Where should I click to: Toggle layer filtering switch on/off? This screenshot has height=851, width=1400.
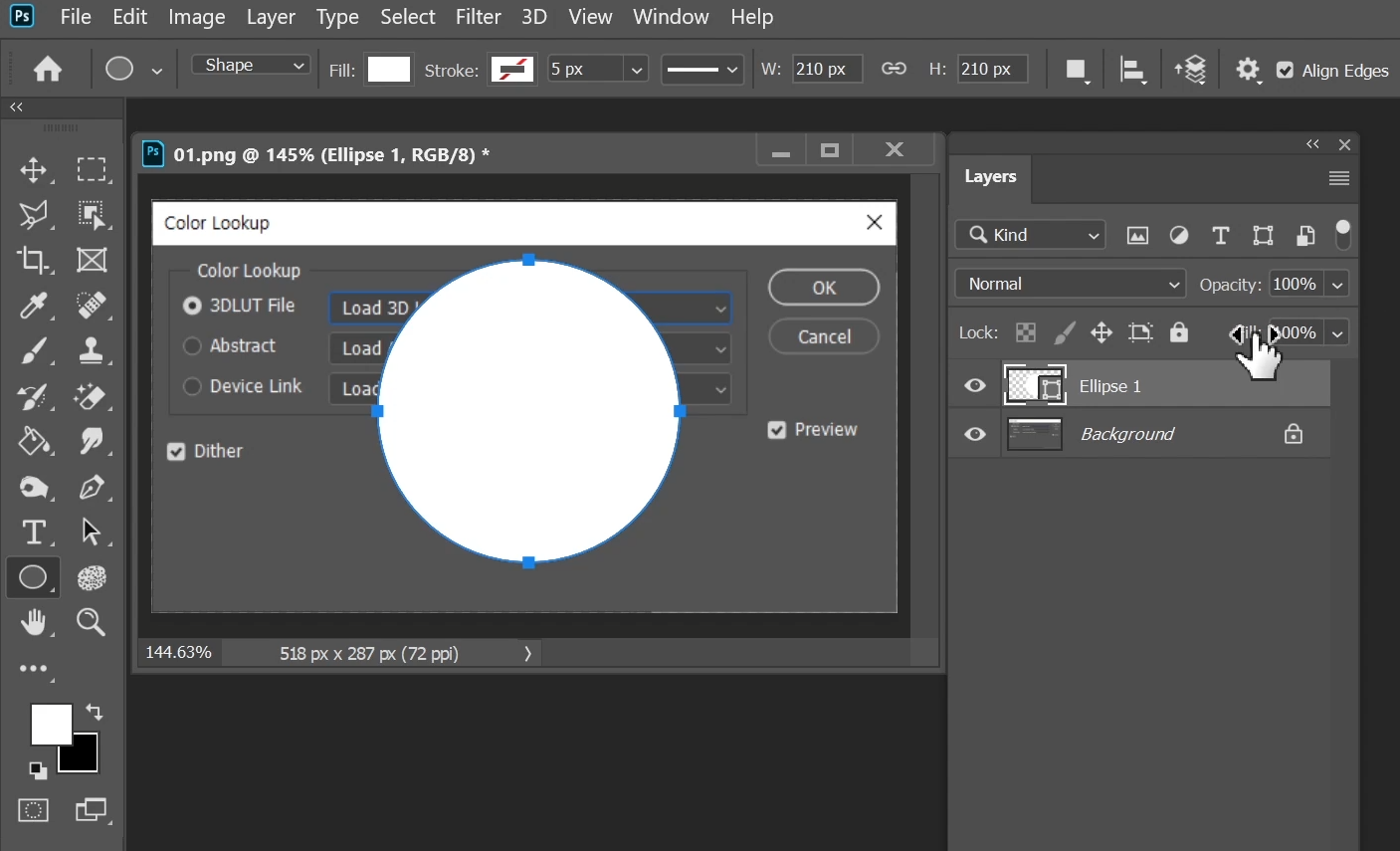pyautogui.click(x=1343, y=235)
